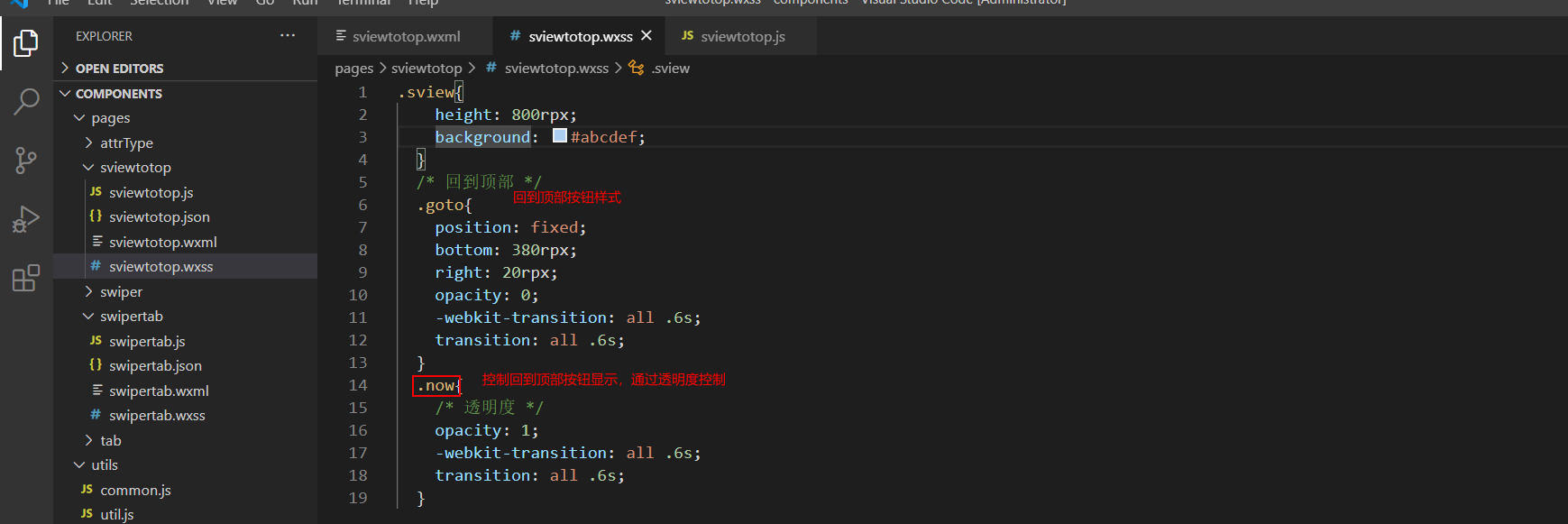Click file icon of swipertab.wxml in tree
The height and width of the screenshot is (524, 1568).
(97, 391)
